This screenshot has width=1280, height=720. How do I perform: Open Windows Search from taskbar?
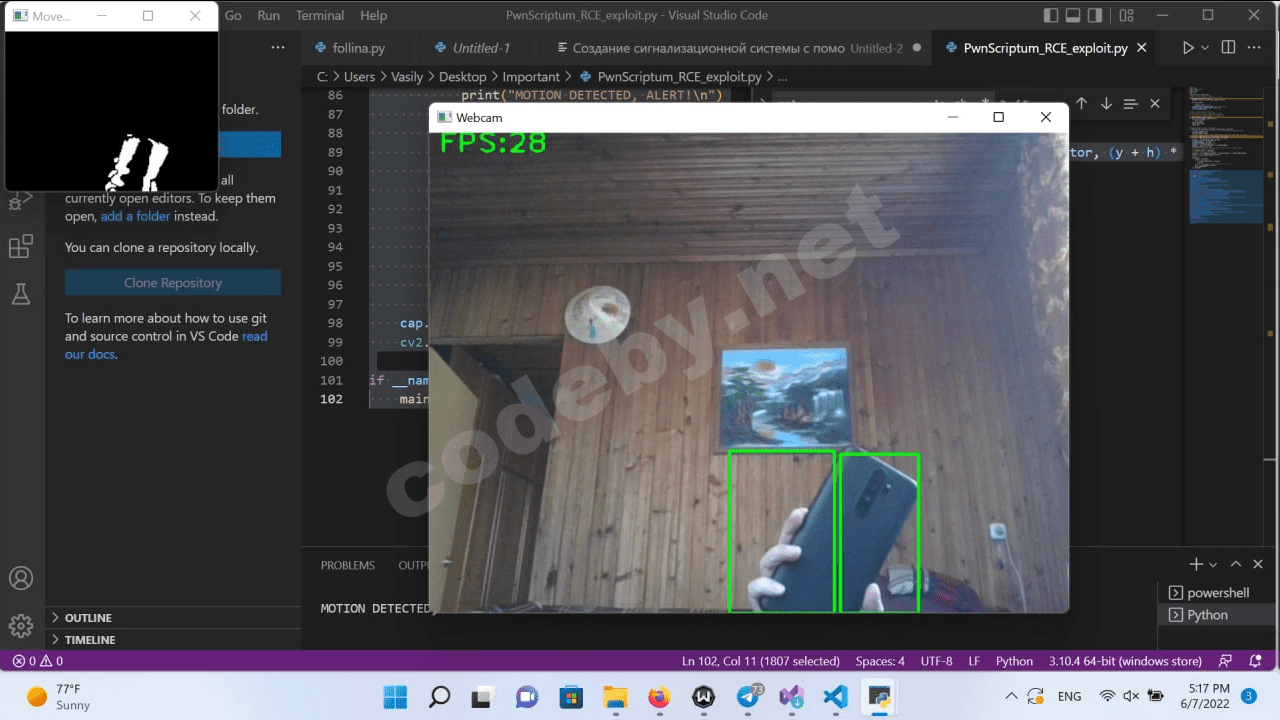point(439,697)
